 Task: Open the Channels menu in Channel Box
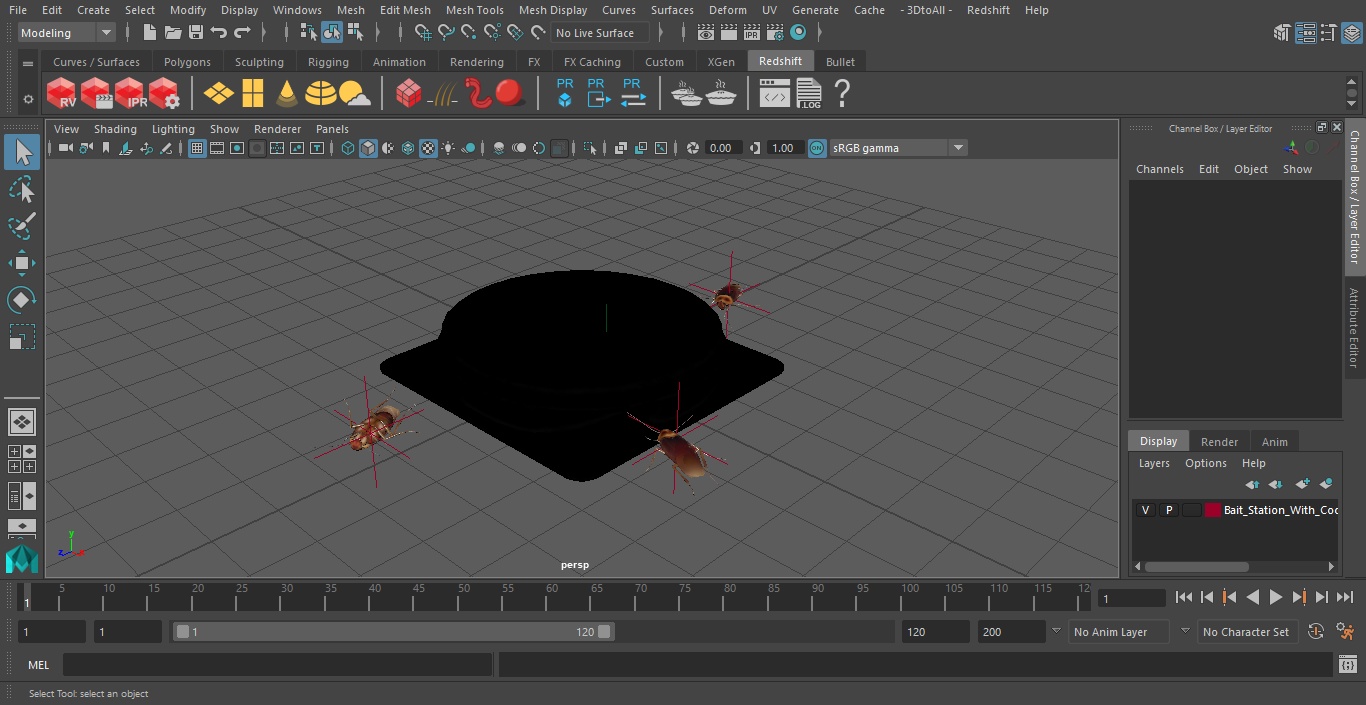click(1159, 169)
